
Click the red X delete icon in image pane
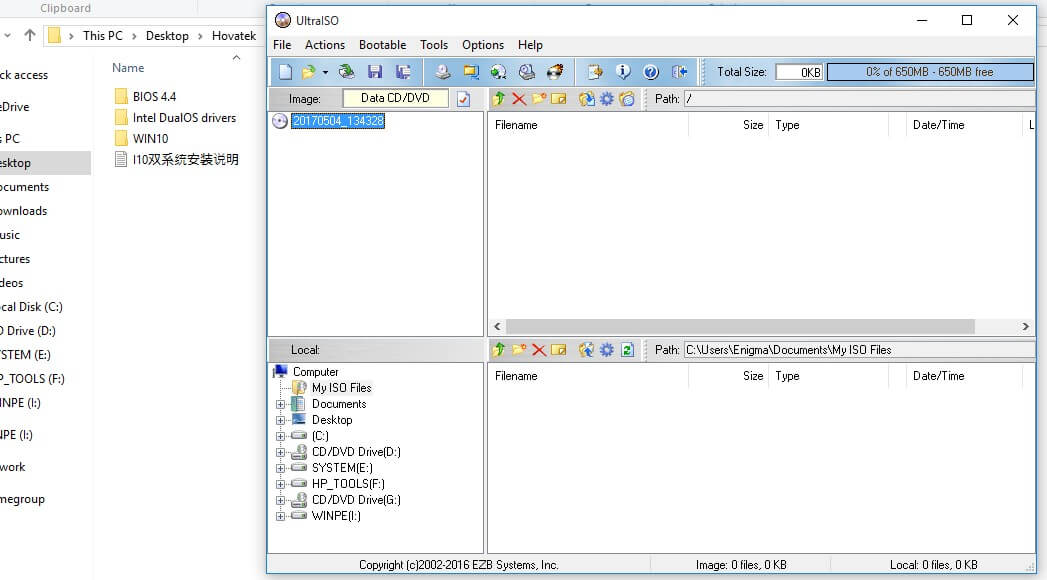519,99
